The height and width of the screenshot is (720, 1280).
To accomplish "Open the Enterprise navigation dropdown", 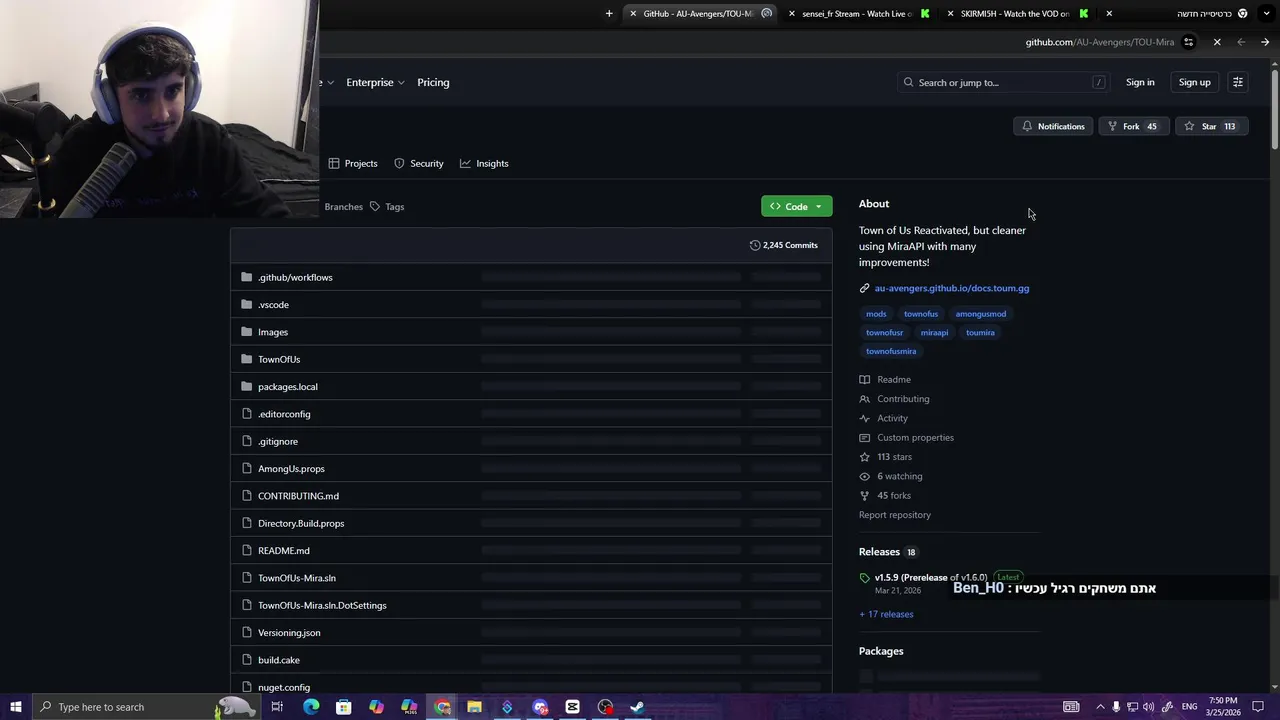I will pos(375,82).
